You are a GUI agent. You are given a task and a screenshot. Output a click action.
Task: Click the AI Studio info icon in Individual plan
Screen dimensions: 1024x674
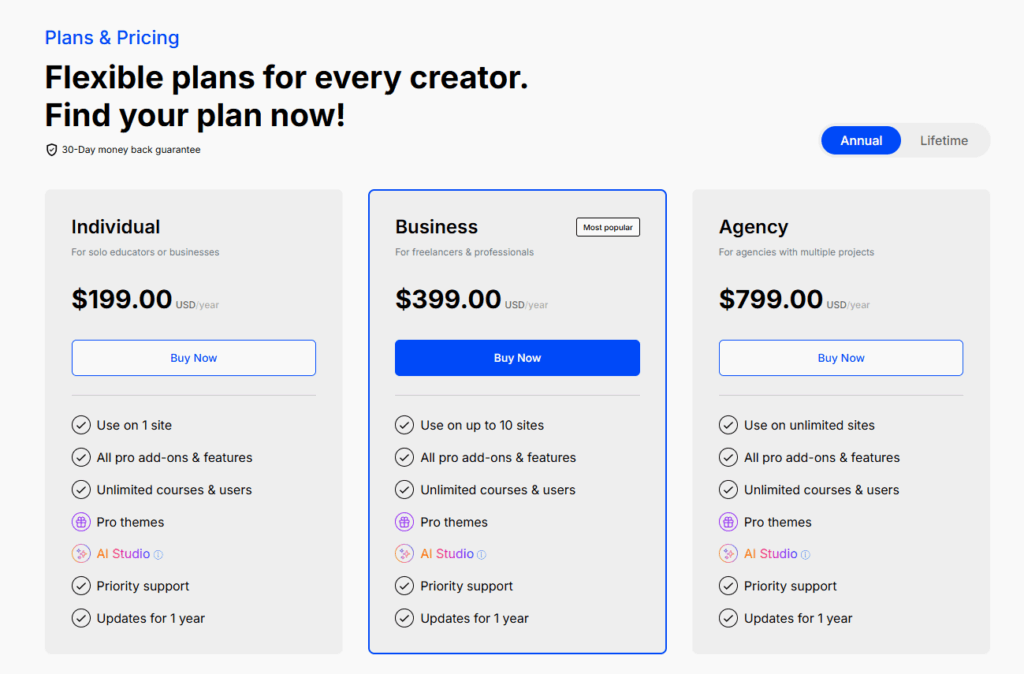coord(158,554)
